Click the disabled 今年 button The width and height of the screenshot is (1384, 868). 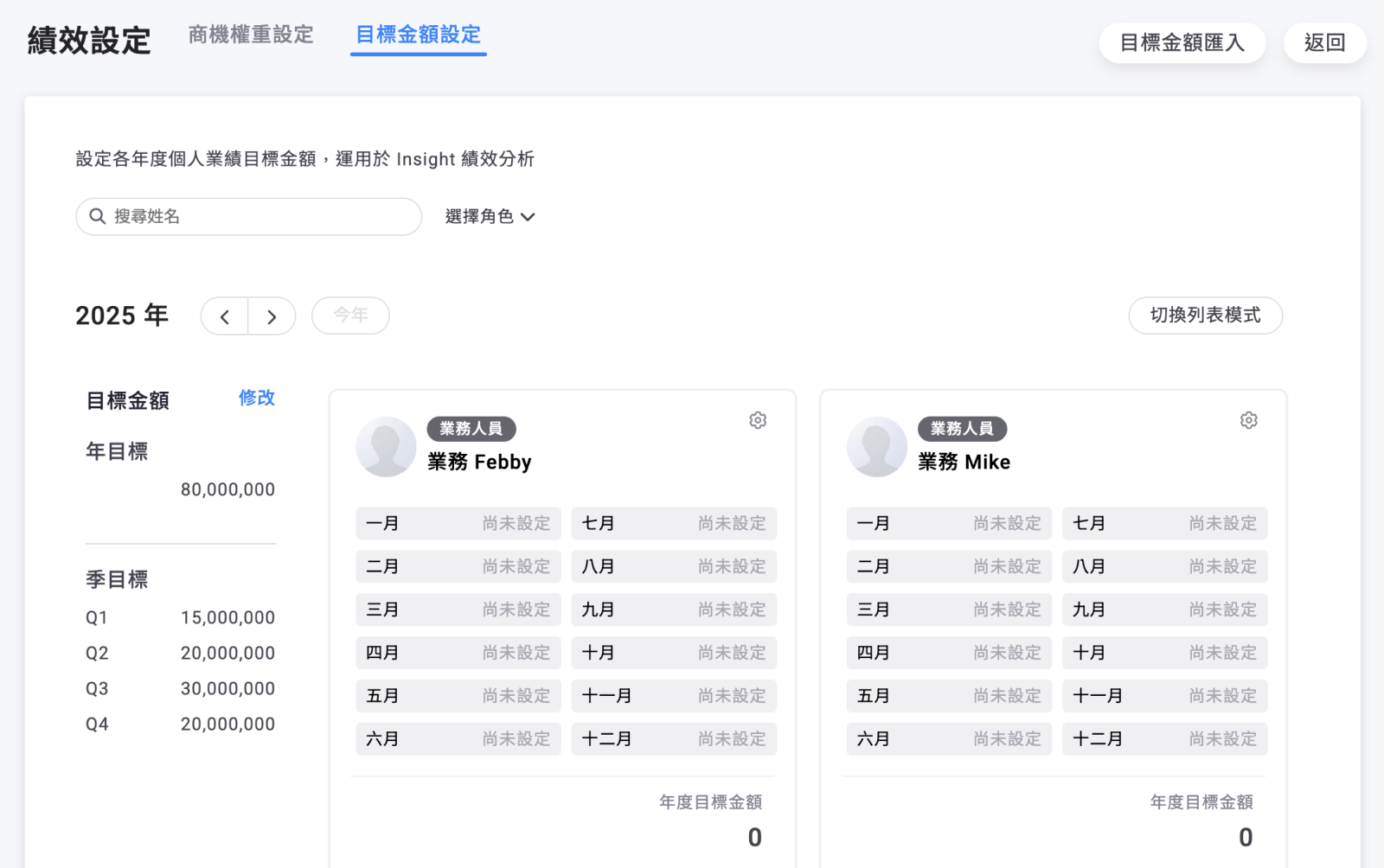point(350,316)
